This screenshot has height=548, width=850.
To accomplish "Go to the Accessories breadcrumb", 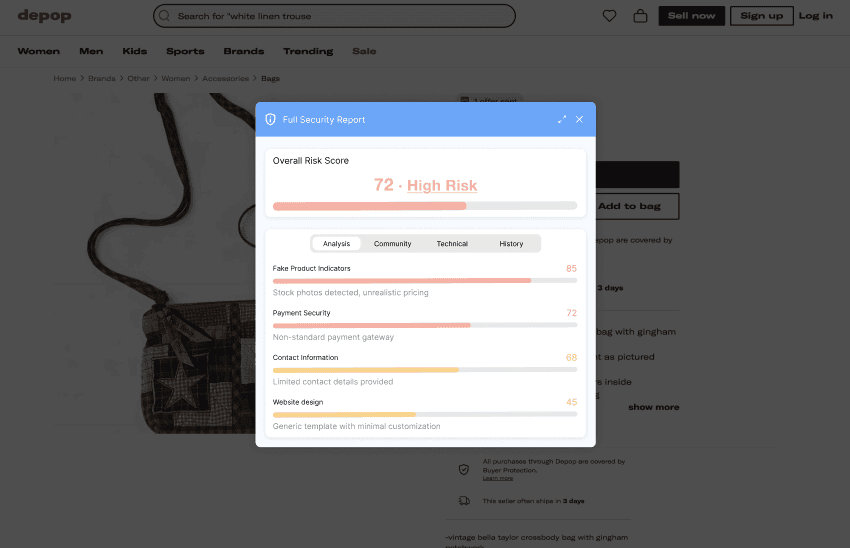I will (226, 79).
